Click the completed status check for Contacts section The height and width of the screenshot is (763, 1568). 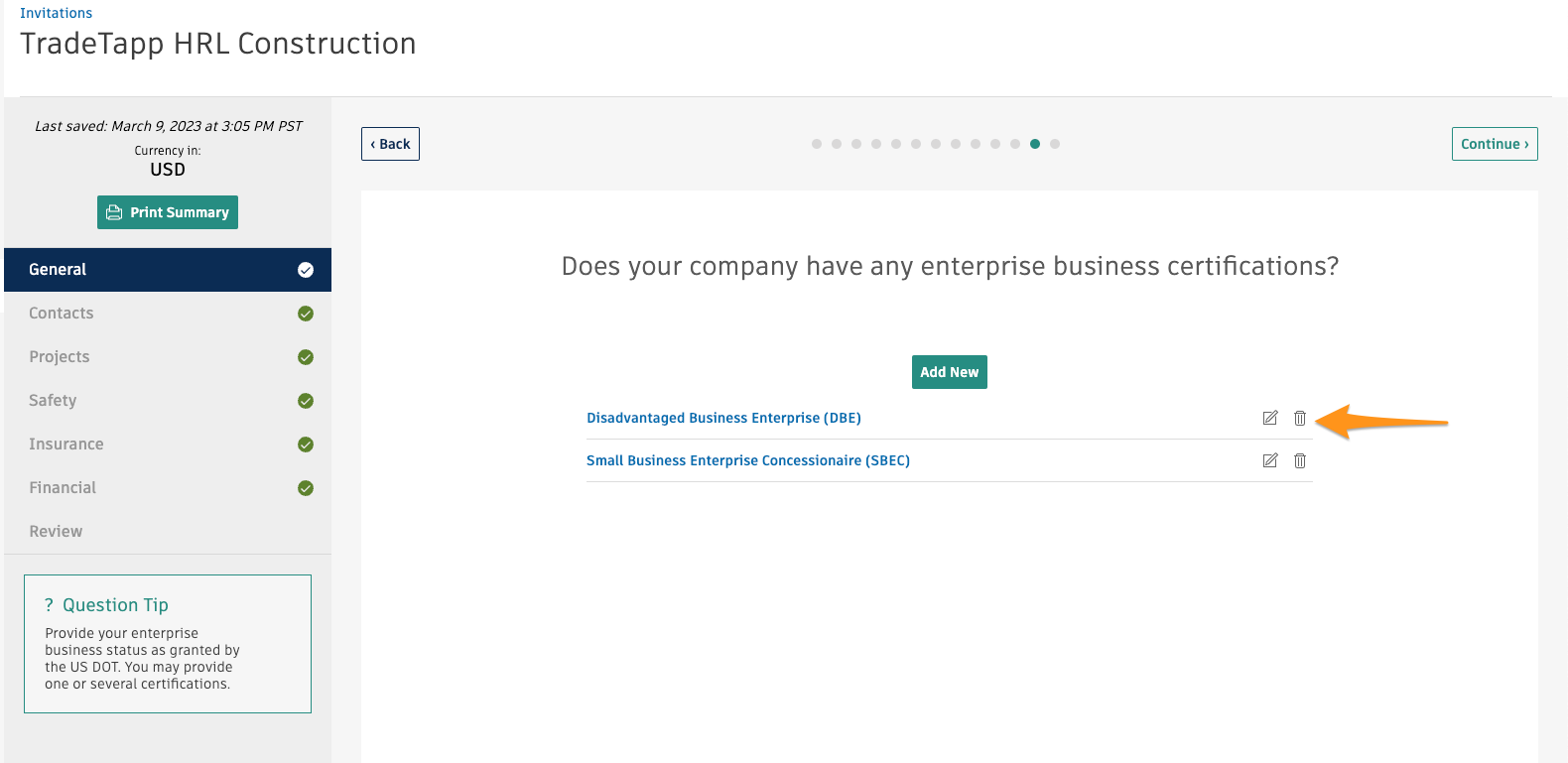tap(305, 313)
